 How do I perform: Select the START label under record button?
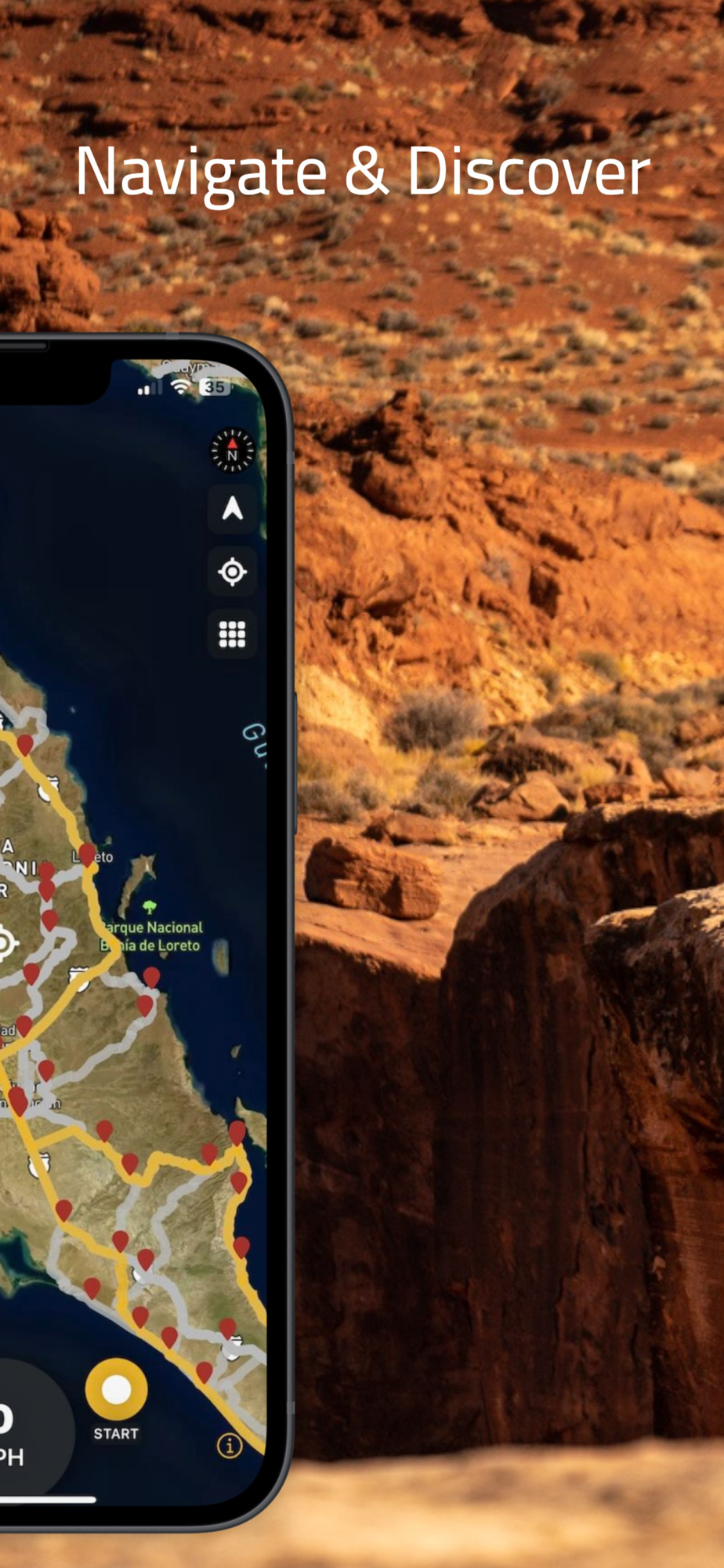[x=116, y=1433]
